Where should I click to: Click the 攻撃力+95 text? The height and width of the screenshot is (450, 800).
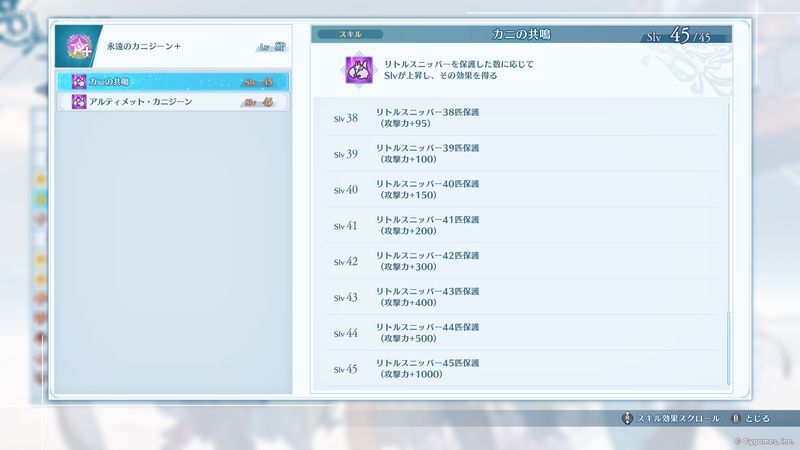coord(405,123)
